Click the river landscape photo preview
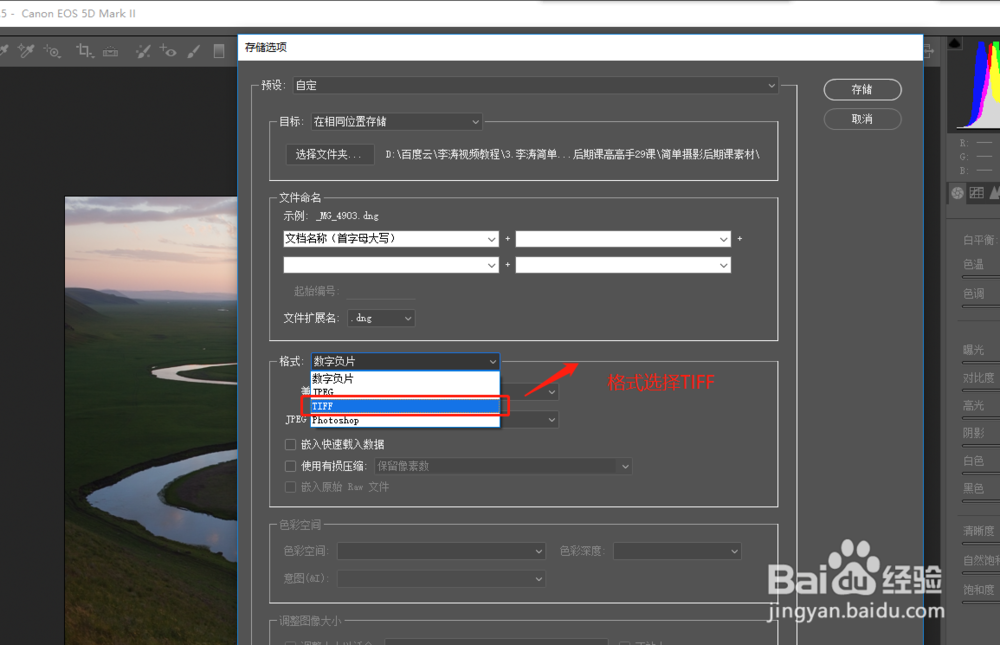 151,420
